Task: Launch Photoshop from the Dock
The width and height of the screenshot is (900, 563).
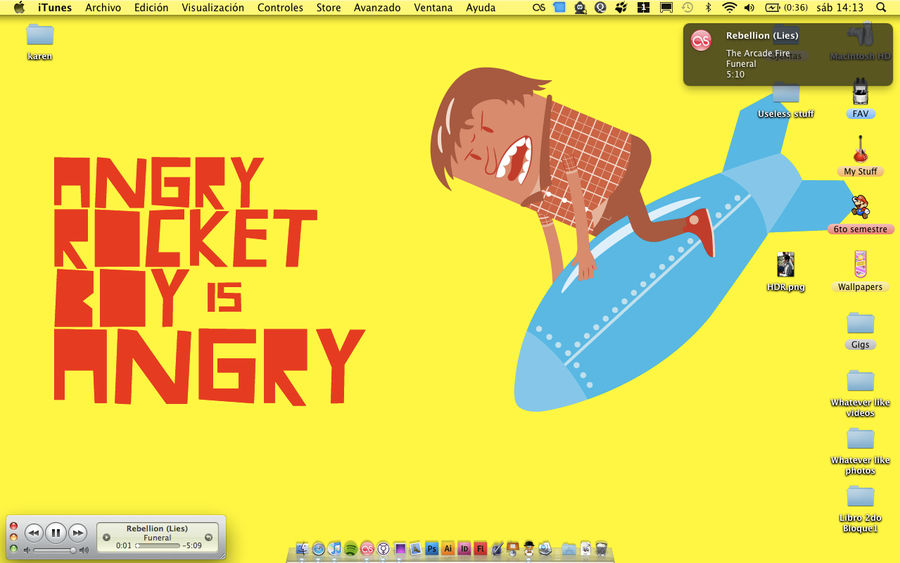Action: pos(432,549)
